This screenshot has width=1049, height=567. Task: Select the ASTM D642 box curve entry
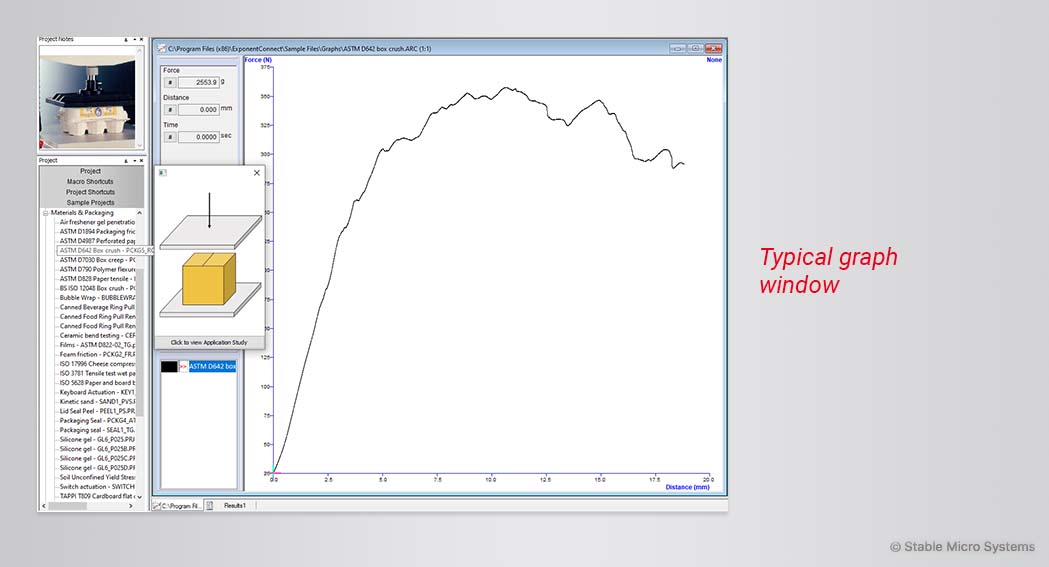click(x=212, y=366)
